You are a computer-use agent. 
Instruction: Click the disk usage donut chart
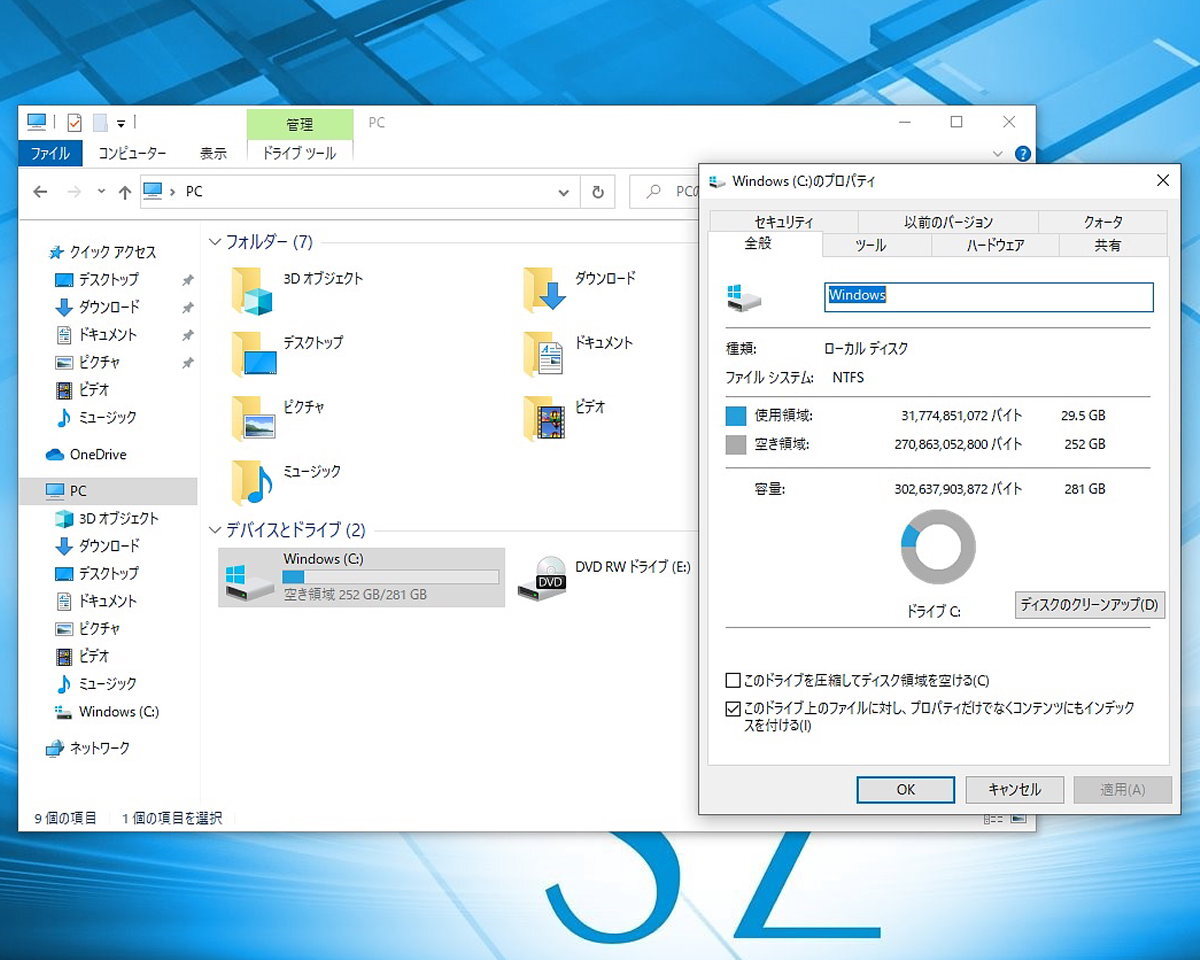[938, 547]
